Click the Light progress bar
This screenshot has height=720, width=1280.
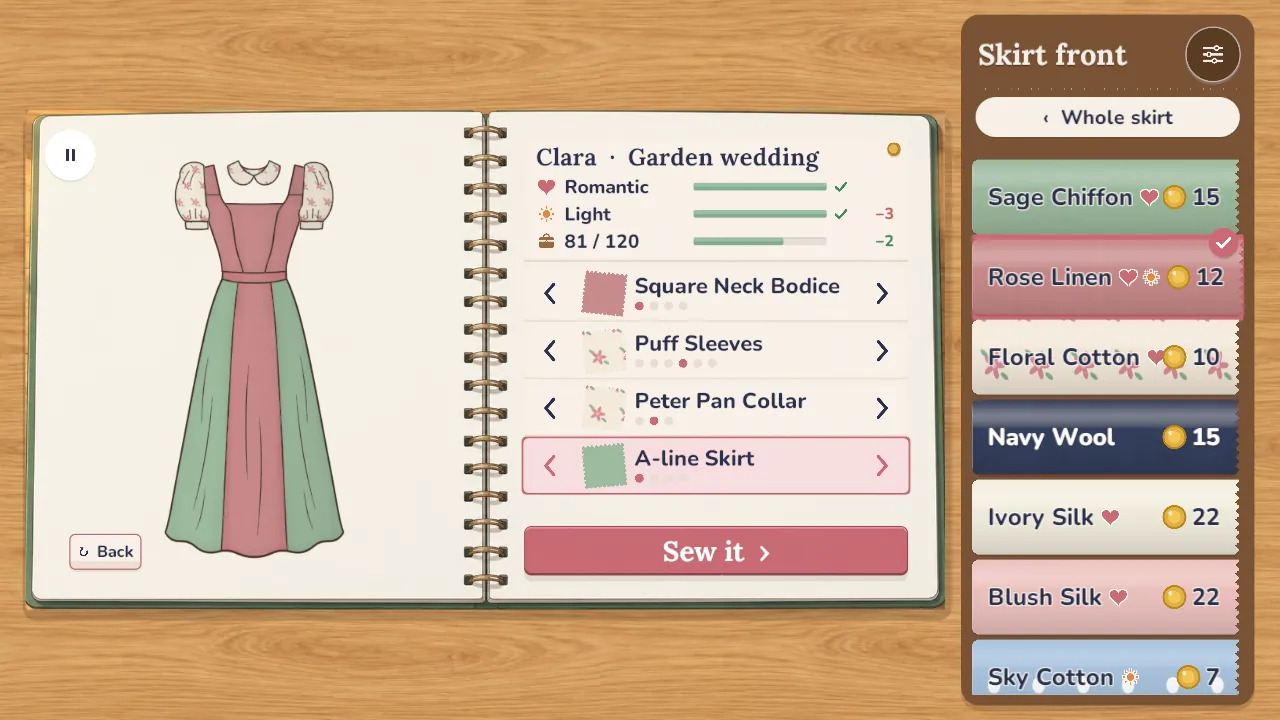click(x=760, y=214)
